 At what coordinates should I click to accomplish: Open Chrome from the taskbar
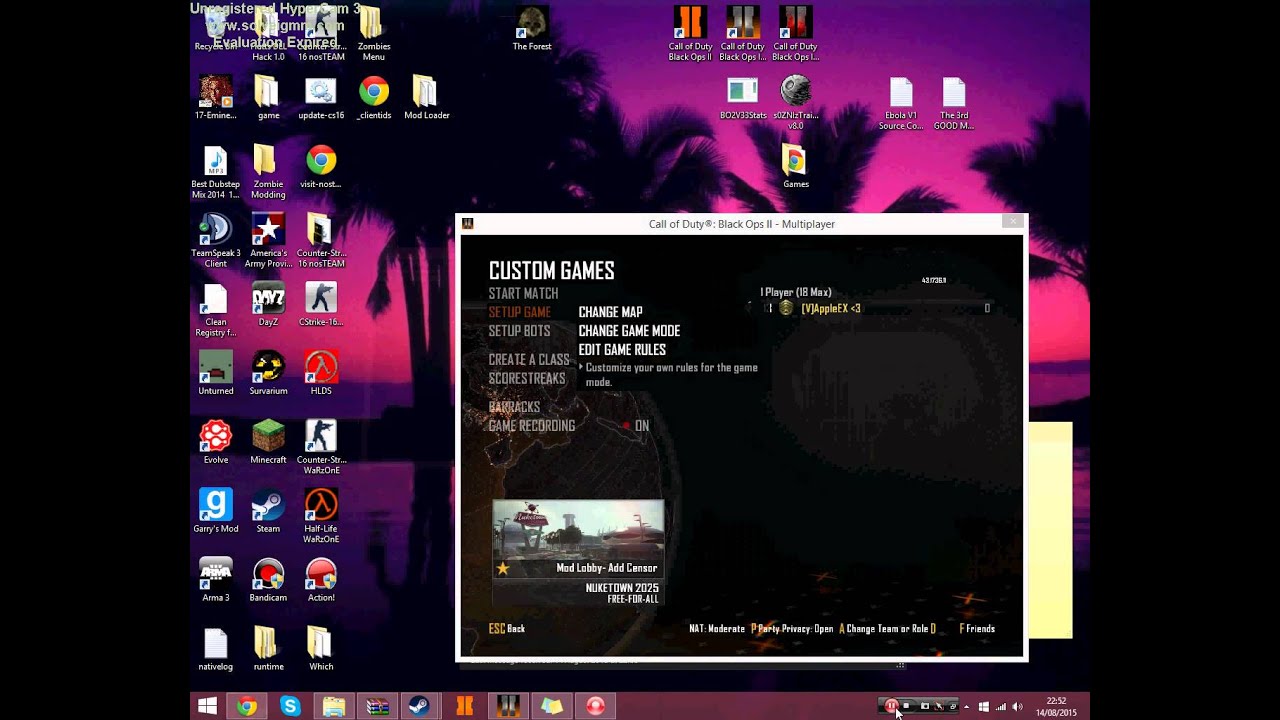tap(246, 706)
